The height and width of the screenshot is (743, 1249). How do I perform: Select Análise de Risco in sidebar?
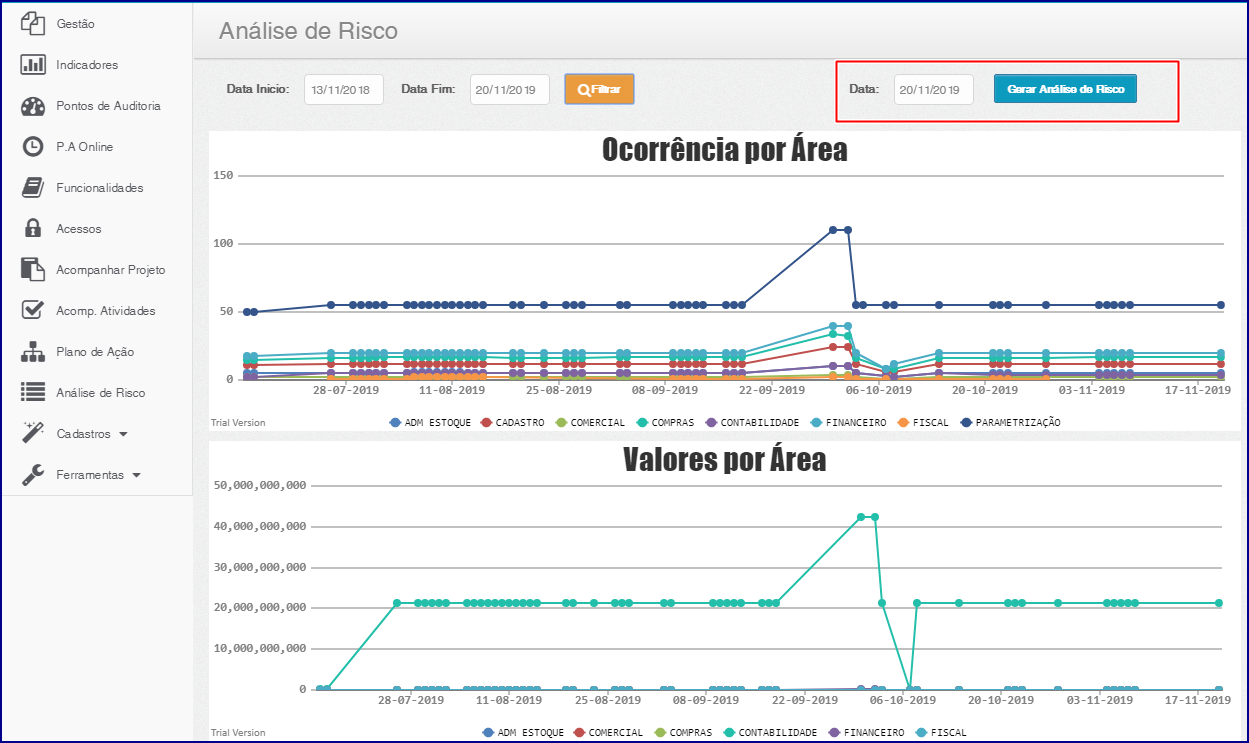tap(100, 393)
